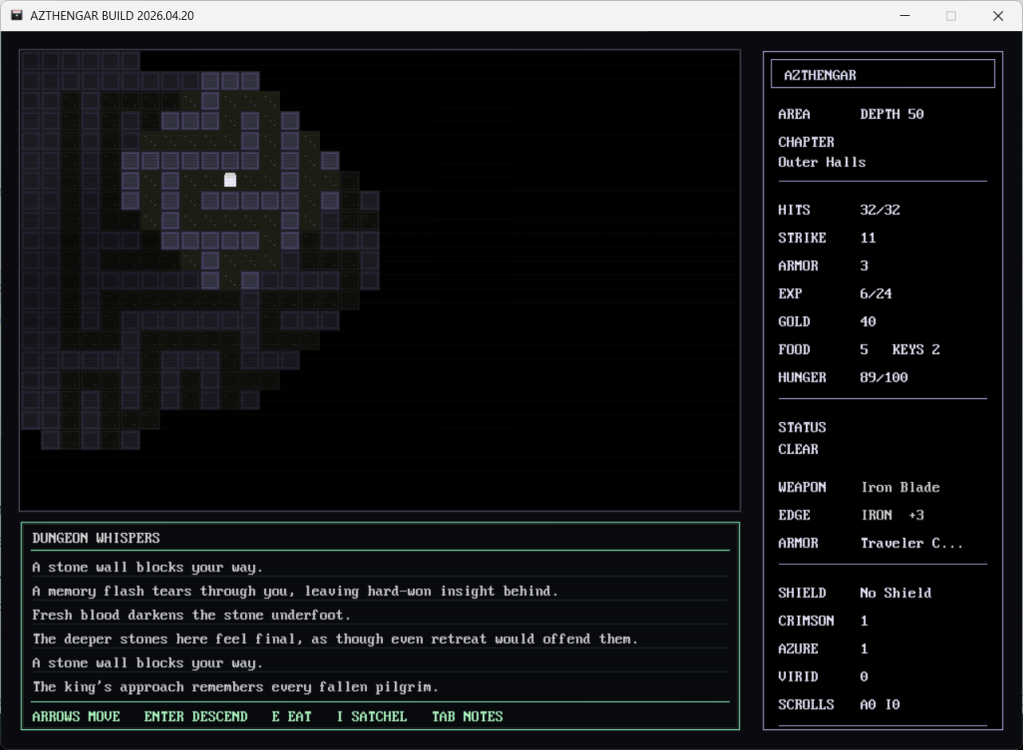Open the I SATCHEL command
Image resolution: width=1023 pixels, height=750 pixels.
coord(371,716)
